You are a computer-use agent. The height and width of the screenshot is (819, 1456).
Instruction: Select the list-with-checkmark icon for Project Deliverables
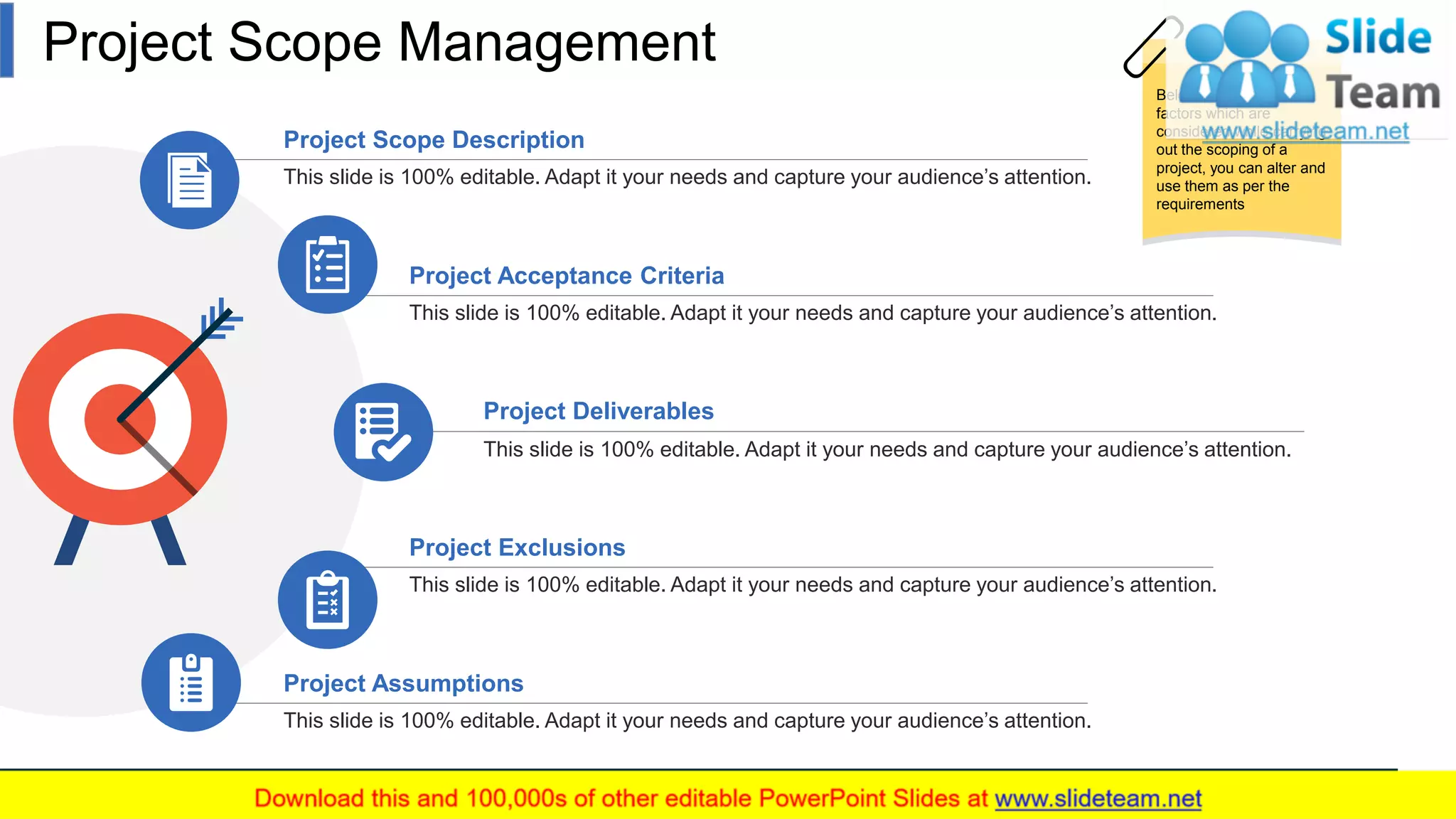[383, 432]
